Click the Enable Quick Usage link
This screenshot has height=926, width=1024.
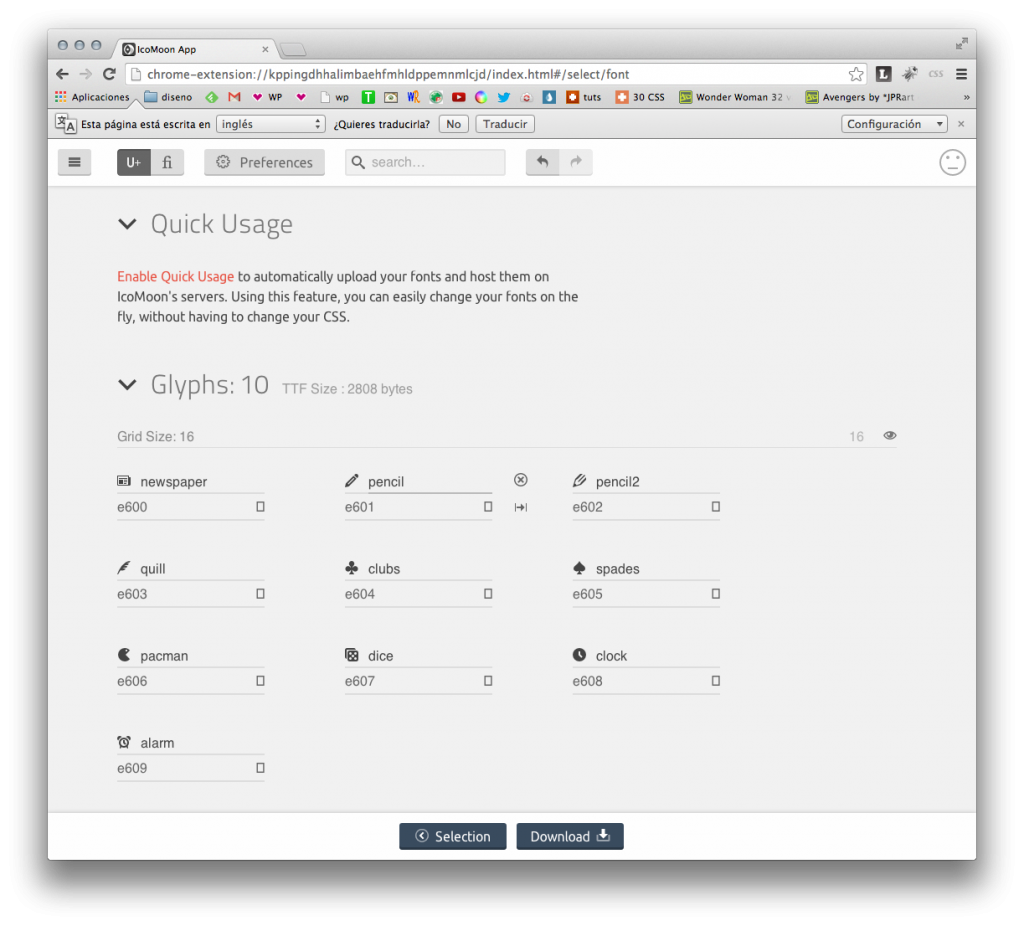point(175,277)
